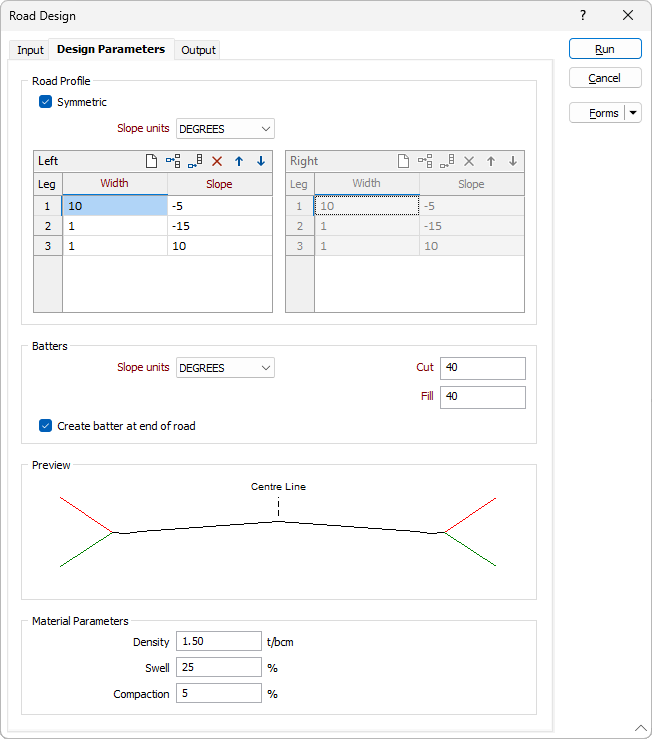The height and width of the screenshot is (739, 652).
Task: Collapse dialog with bottom-right chevron
Action: point(641,728)
